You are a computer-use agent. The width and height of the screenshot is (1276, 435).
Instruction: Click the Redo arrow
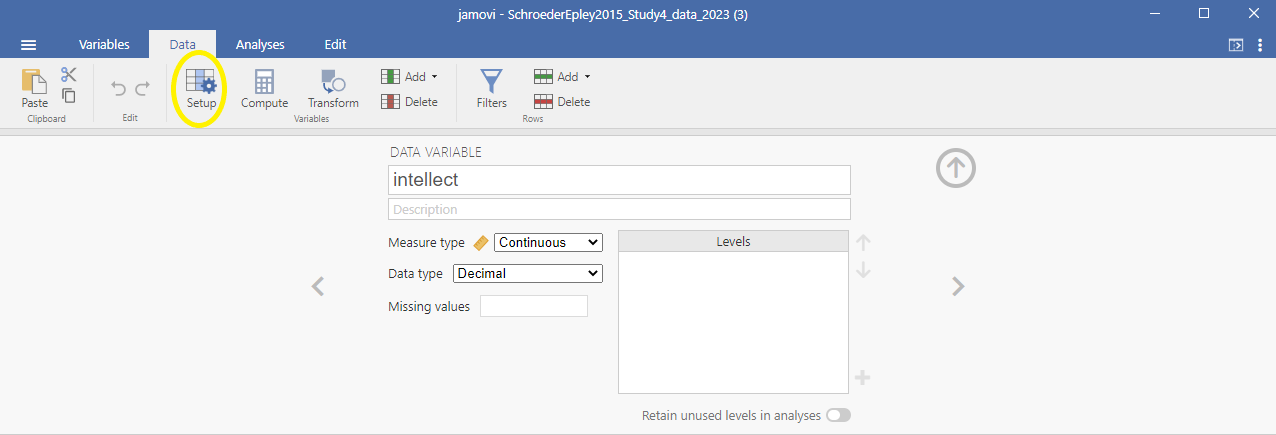[142, 89]
